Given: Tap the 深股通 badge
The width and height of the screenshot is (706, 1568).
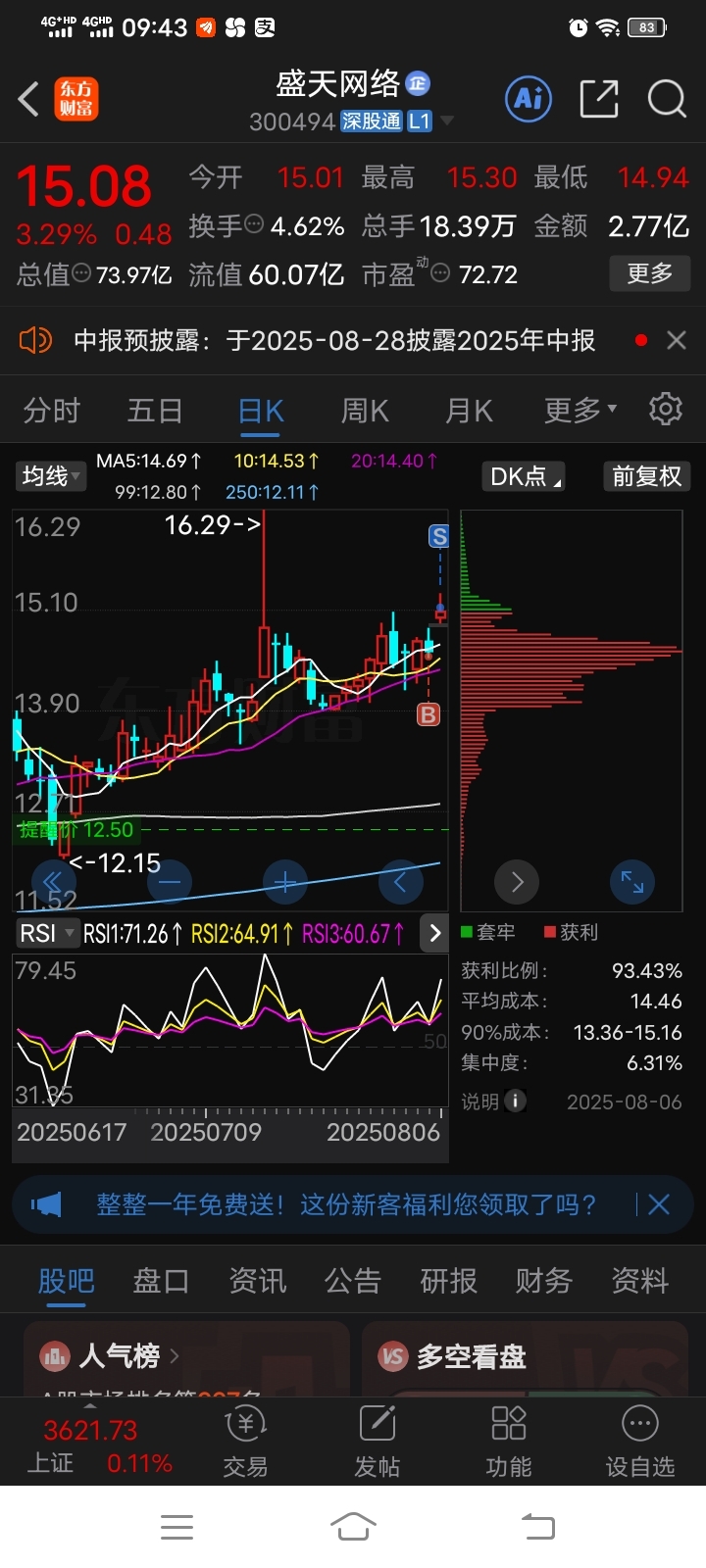Looking at the screenshot, I should click(x=372, y=122).
